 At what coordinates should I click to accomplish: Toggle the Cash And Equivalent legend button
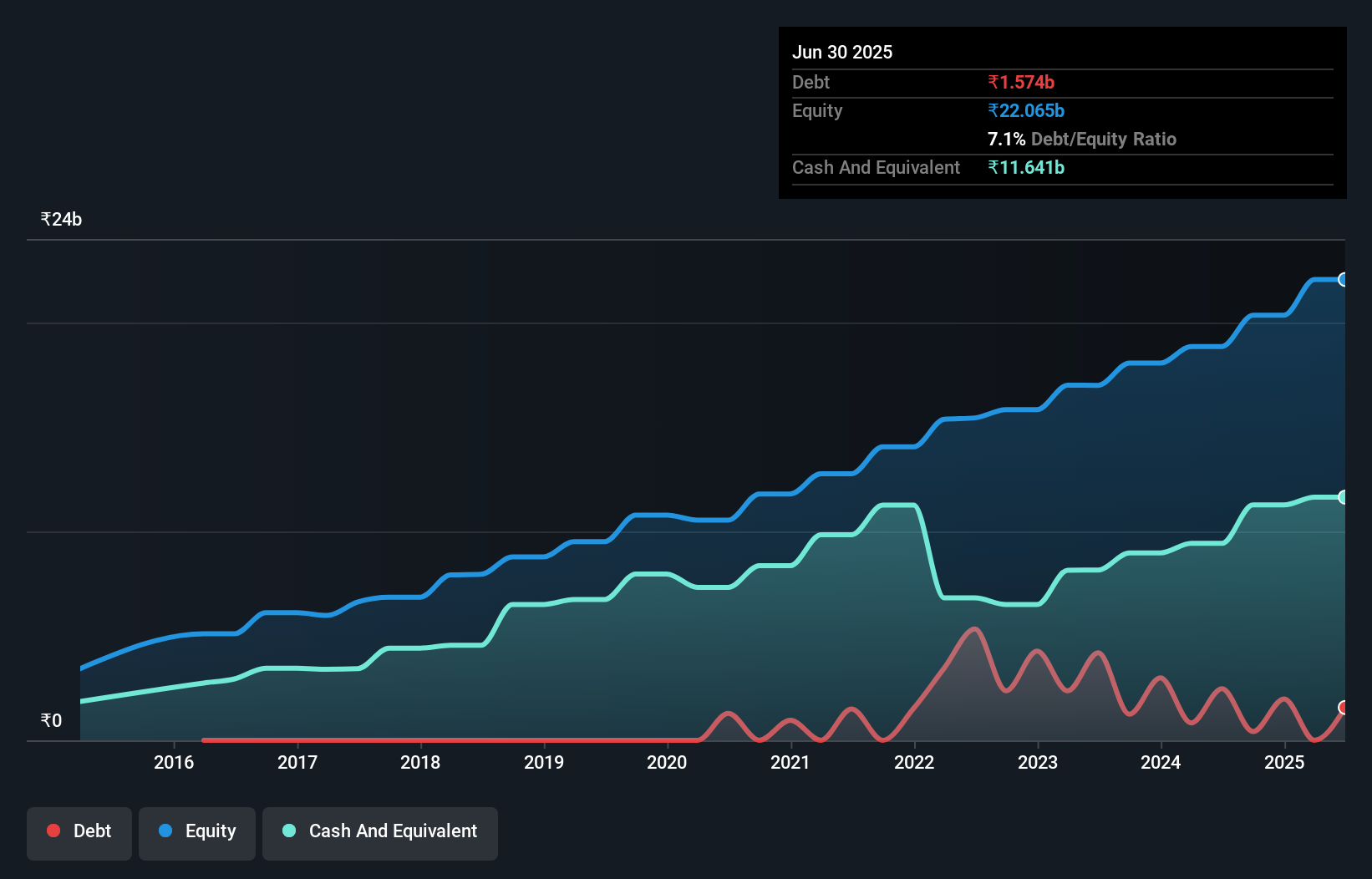pyautogui.click(x=380, y=833)
